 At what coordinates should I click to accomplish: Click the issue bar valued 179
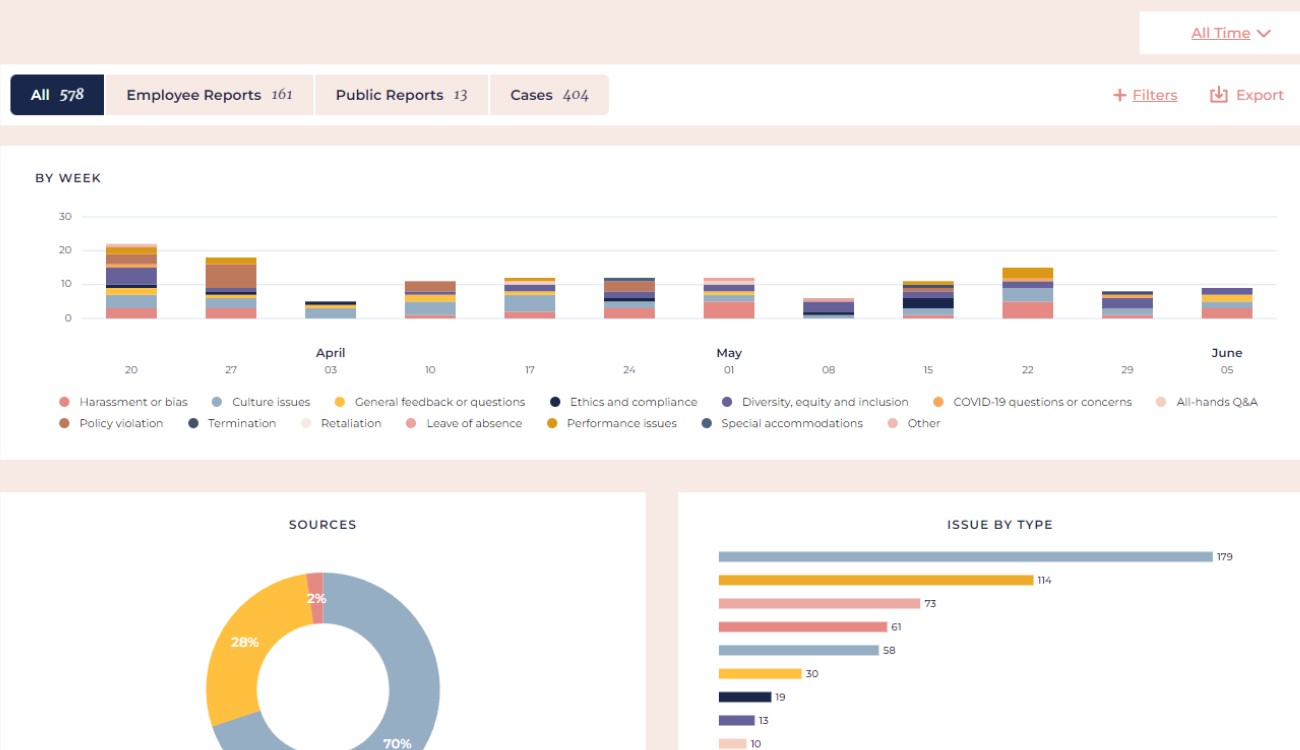(x=965, y=557)
